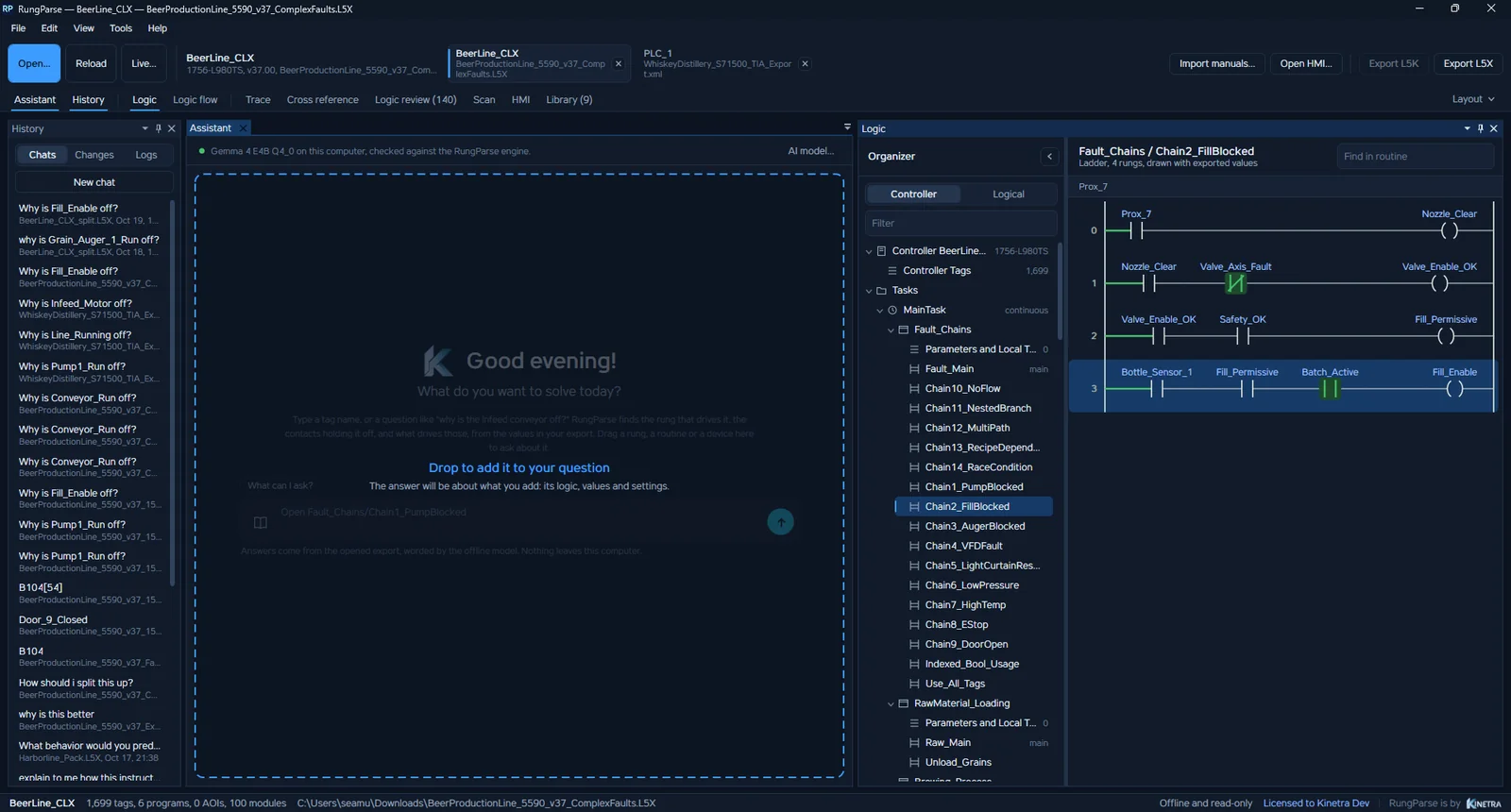
Task: Click the Open... button
Action: [35, 64]
